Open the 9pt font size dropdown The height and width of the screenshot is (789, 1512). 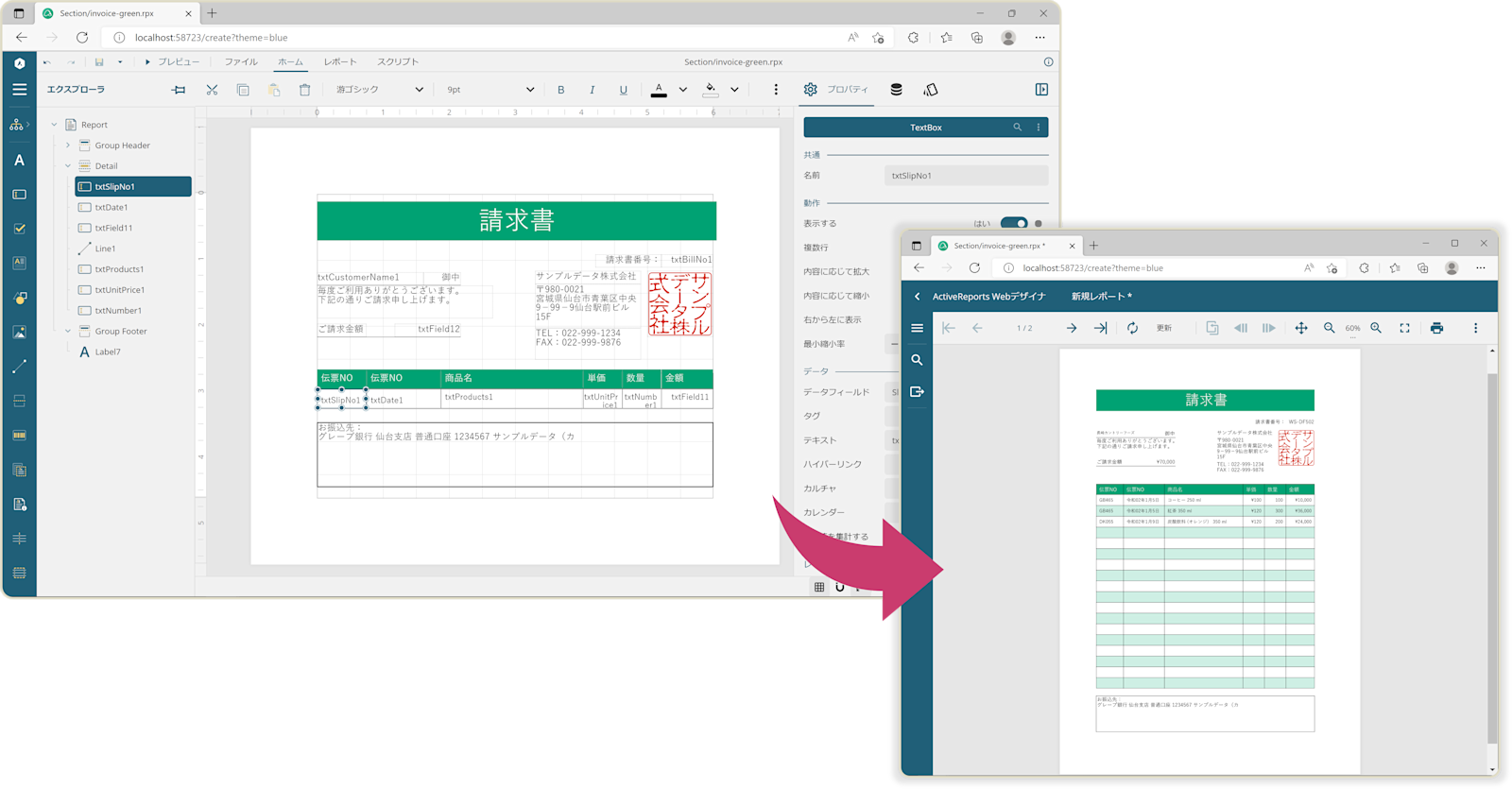[490, 90]
